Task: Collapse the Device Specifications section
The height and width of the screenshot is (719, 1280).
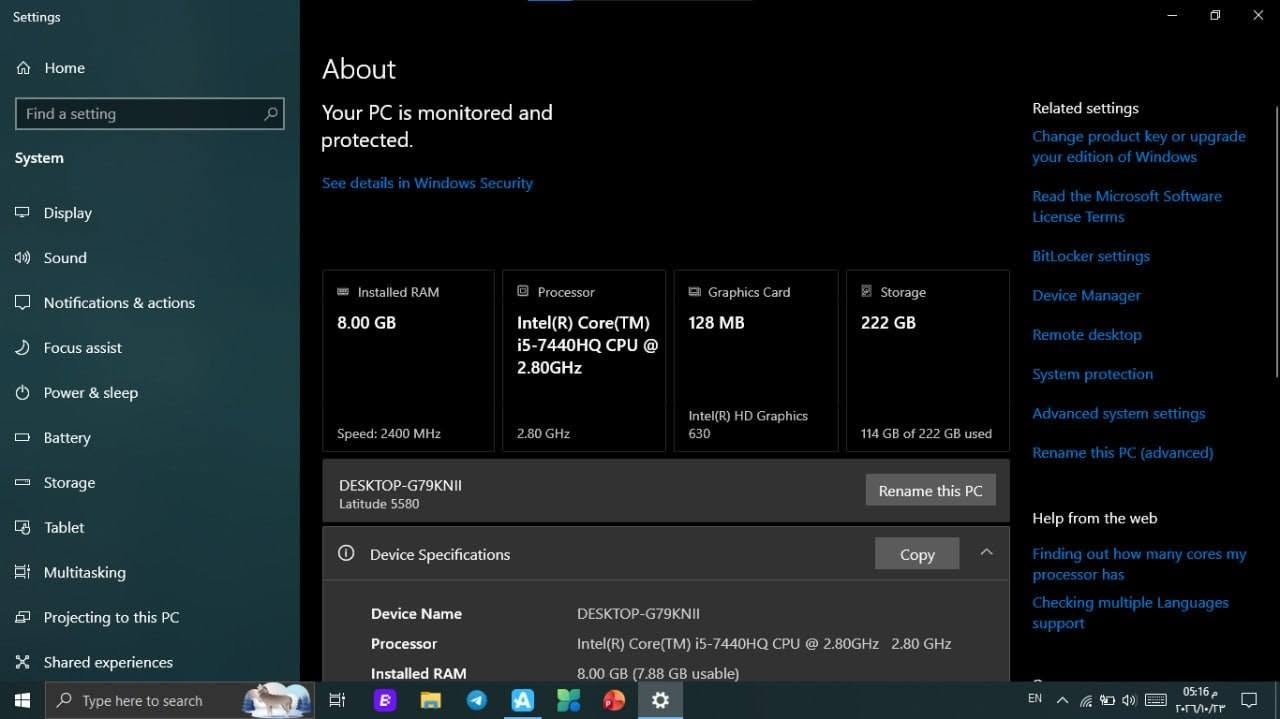Action: [986, 552]
